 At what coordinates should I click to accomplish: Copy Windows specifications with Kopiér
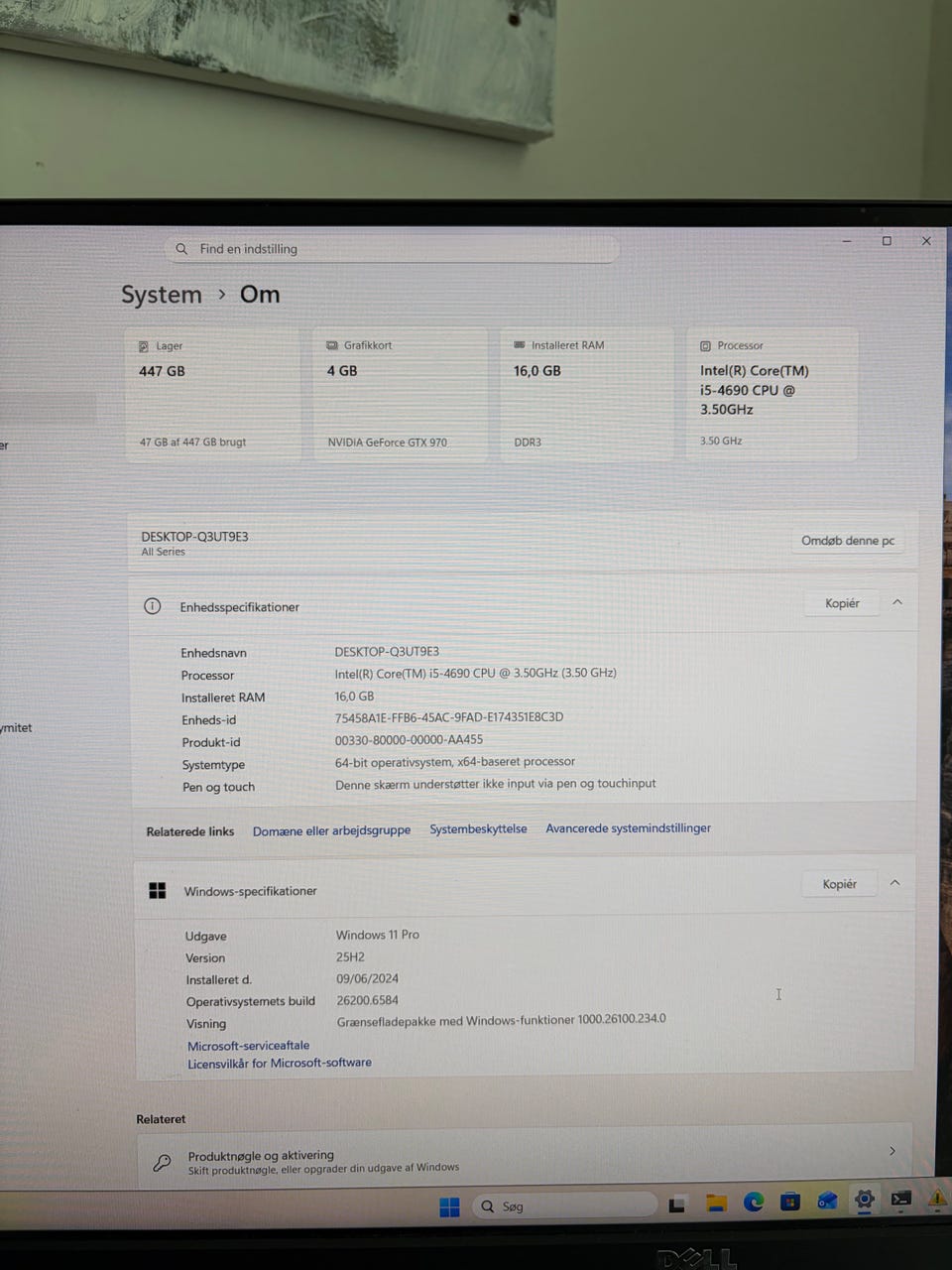point(839,884)
